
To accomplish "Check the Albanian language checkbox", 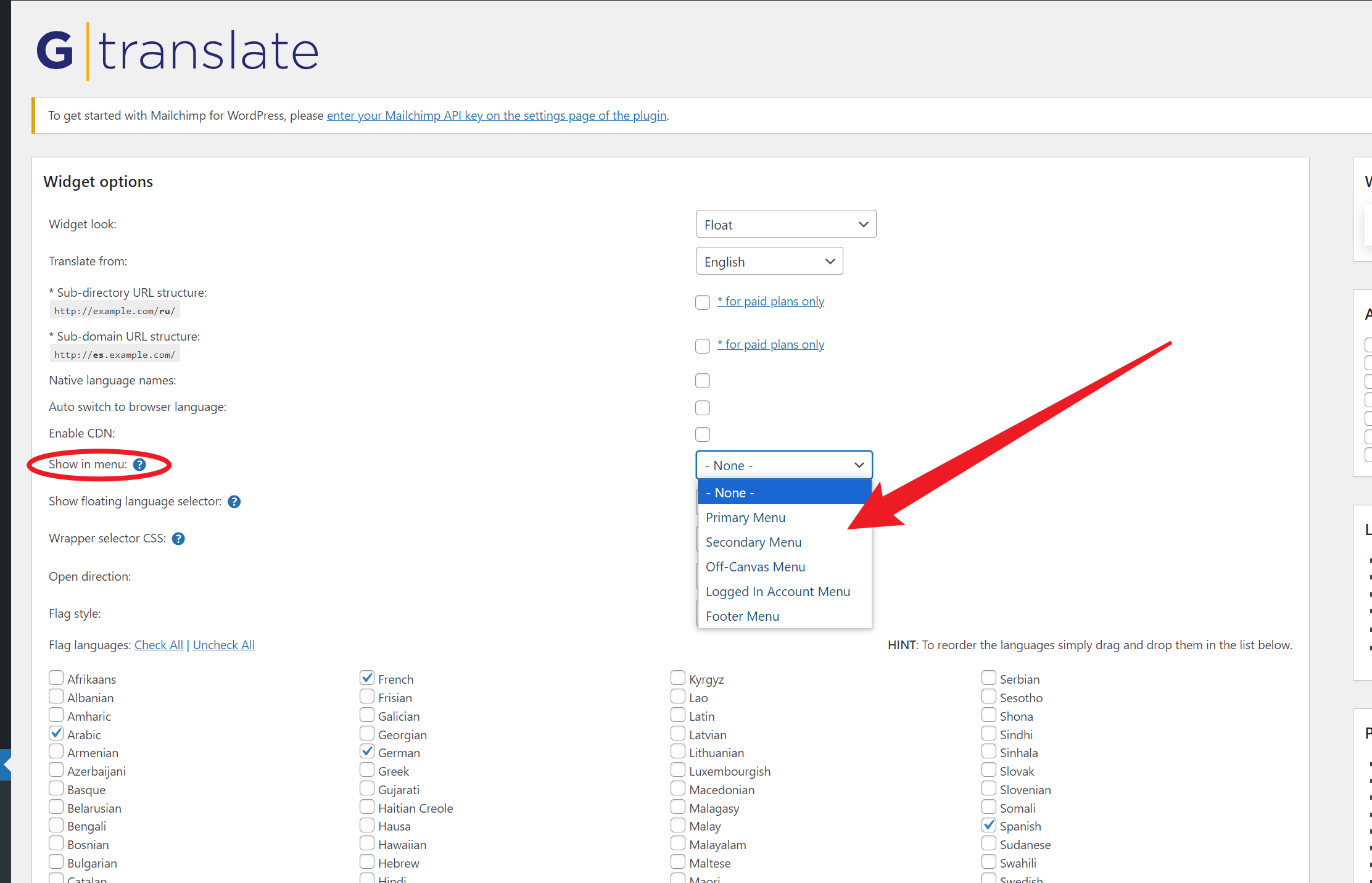I will (56, 696).
